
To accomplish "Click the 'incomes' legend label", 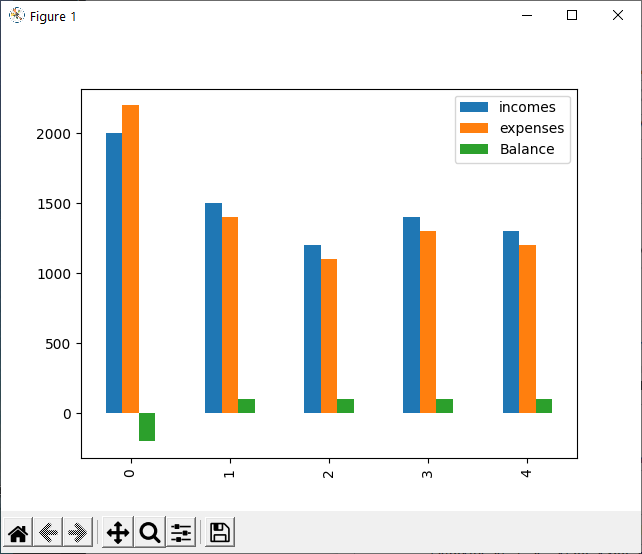I will tap(527, 107).
